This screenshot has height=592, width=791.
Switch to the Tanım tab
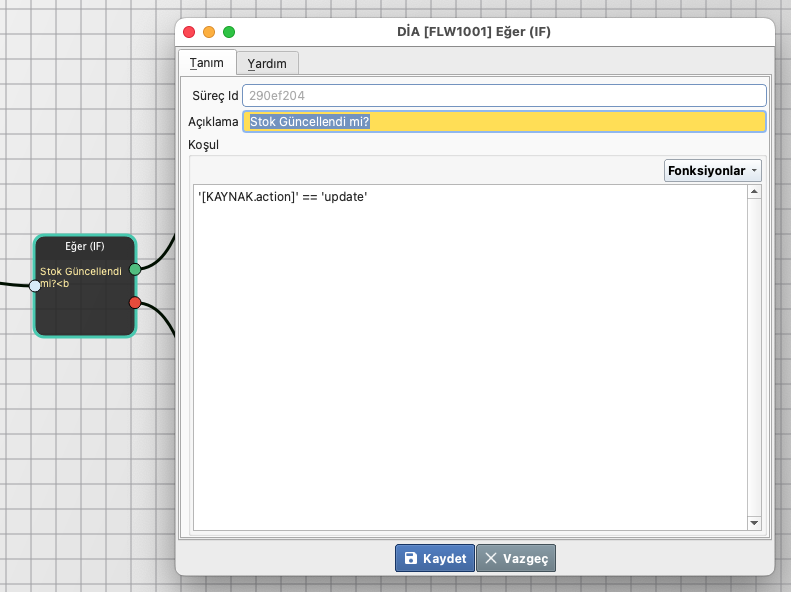point(207,62)
